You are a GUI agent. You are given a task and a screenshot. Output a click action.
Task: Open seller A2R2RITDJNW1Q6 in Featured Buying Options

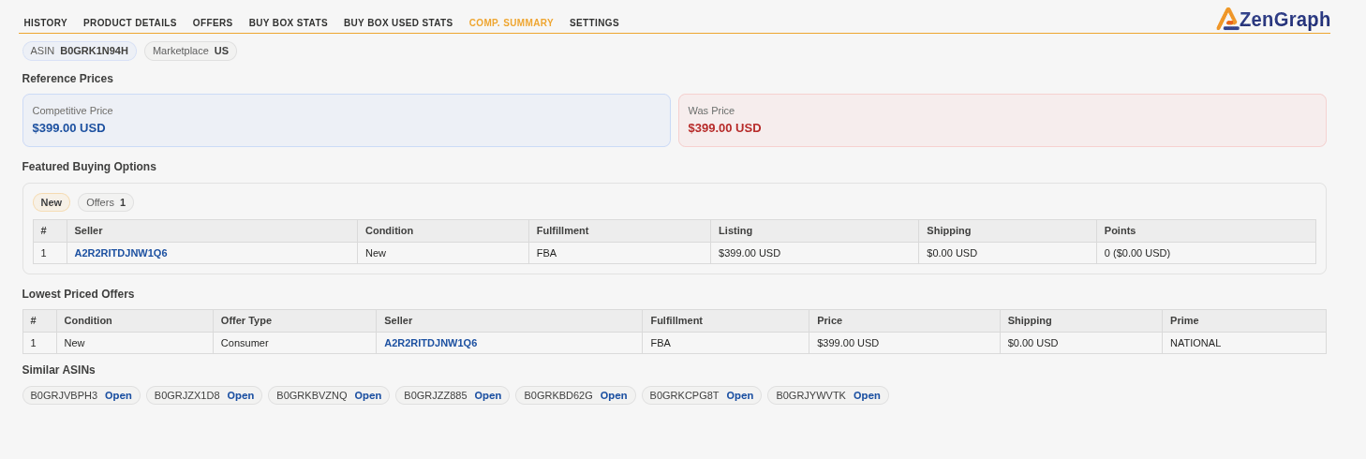pos(121,253)
